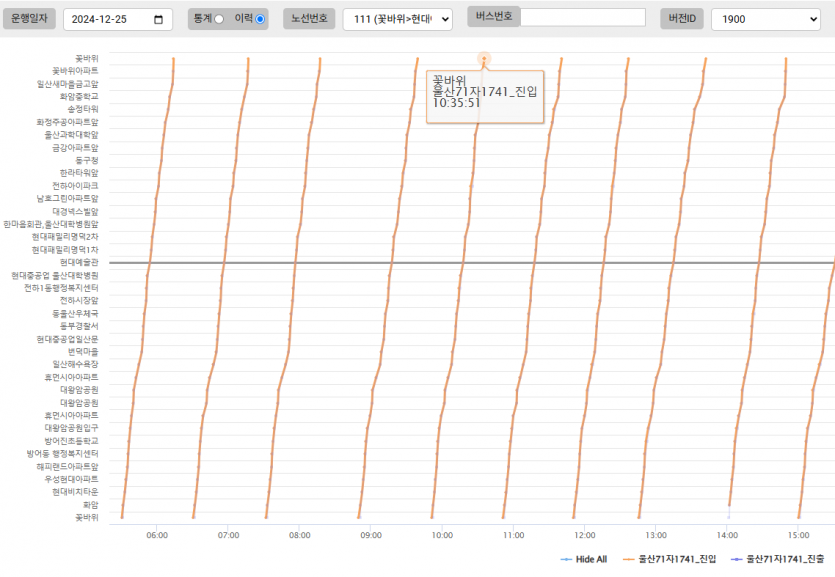835x577 pixels.
Task: Open the calendar picker icon in date field
Action: 159,19
